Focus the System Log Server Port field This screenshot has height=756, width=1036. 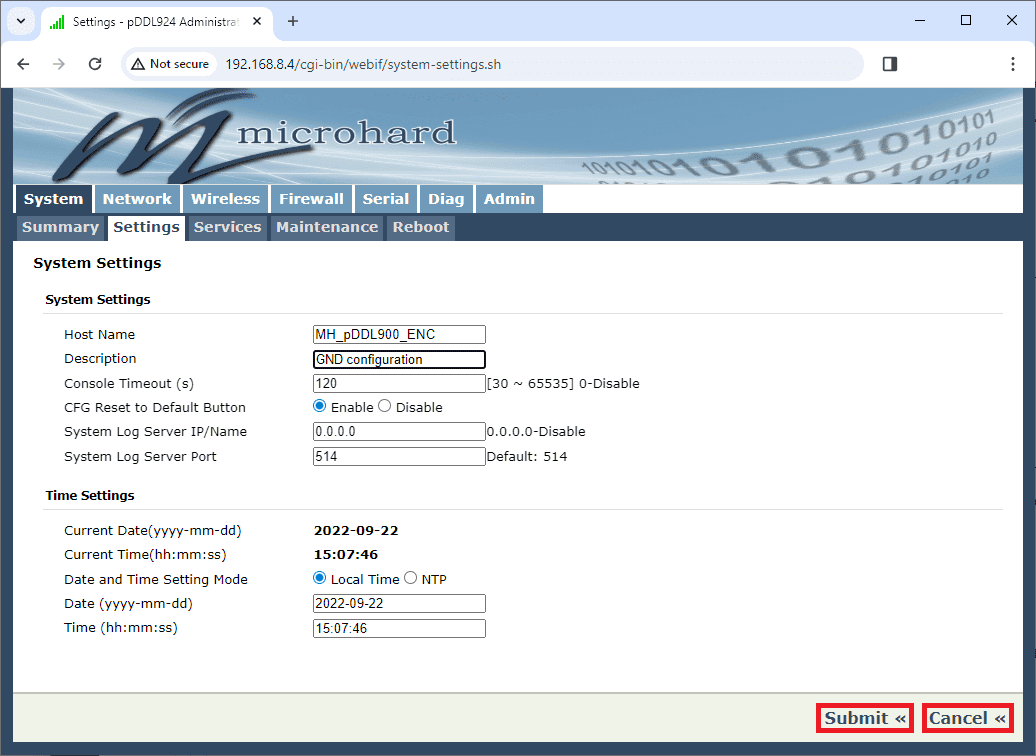click(399, 457)
